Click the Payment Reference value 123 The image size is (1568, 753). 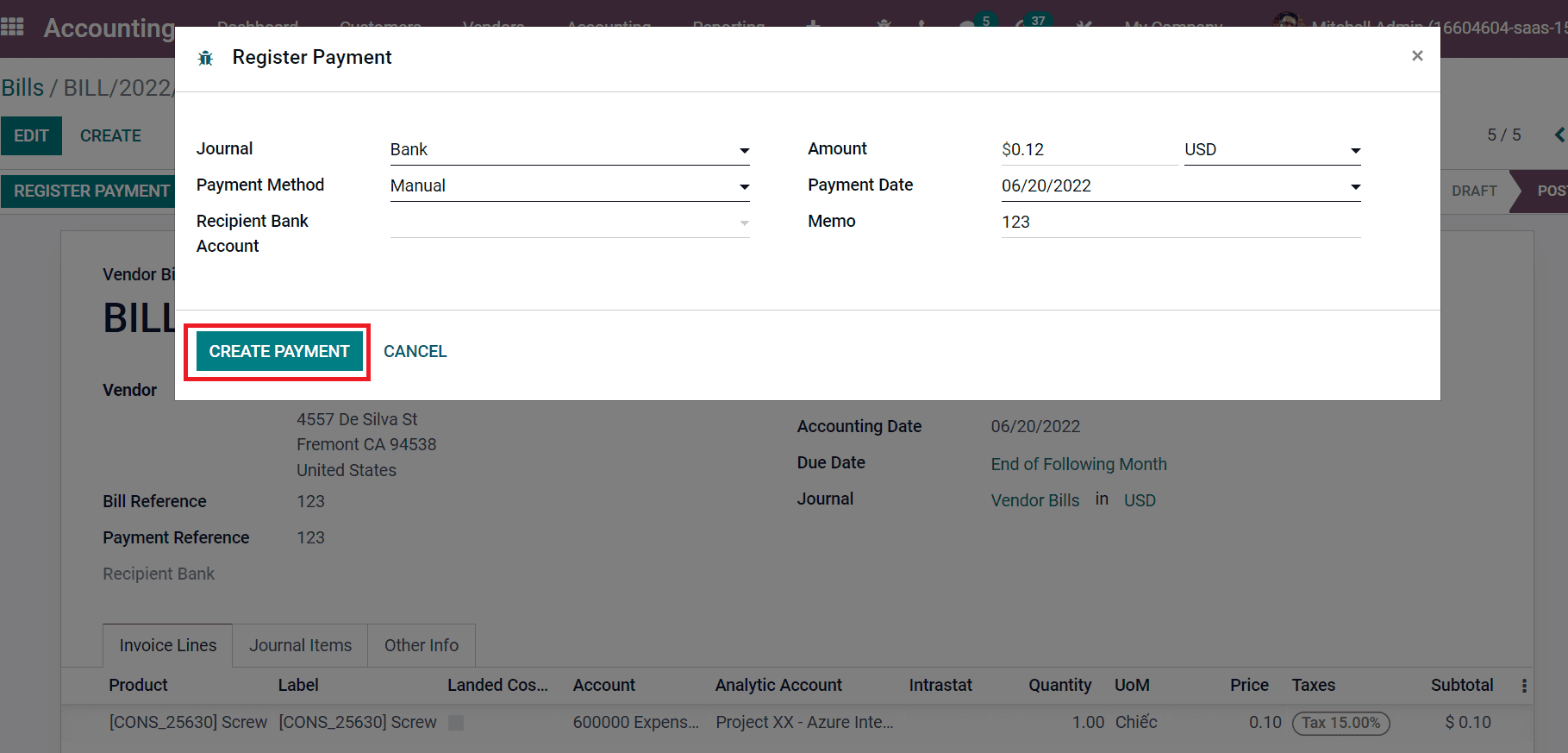click(310, 537)
